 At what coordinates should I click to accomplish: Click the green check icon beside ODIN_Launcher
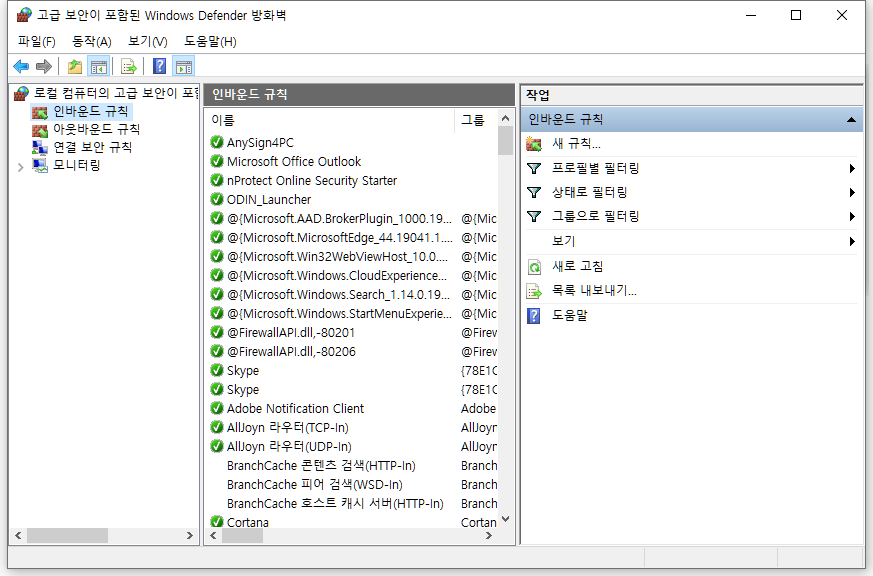[217, 199]
